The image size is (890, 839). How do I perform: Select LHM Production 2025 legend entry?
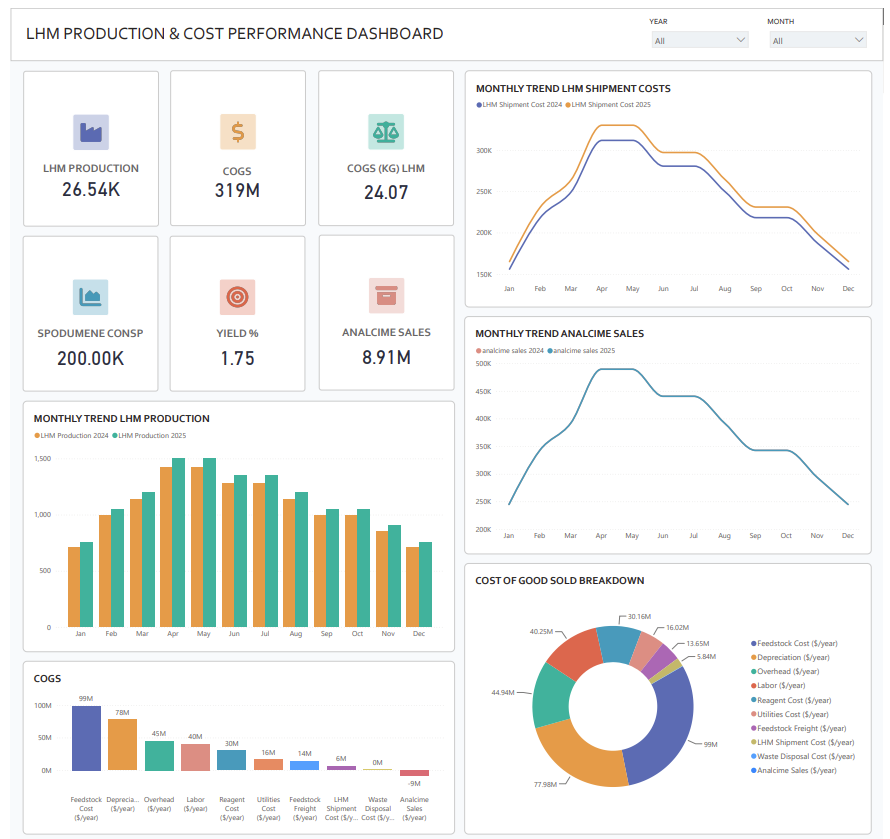pos(149,436)
